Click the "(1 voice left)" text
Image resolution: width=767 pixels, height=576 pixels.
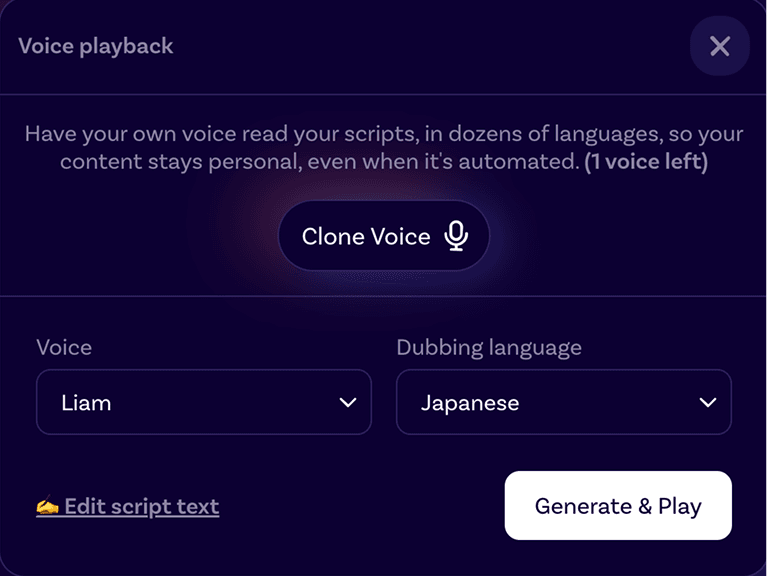tap(646, 162)
